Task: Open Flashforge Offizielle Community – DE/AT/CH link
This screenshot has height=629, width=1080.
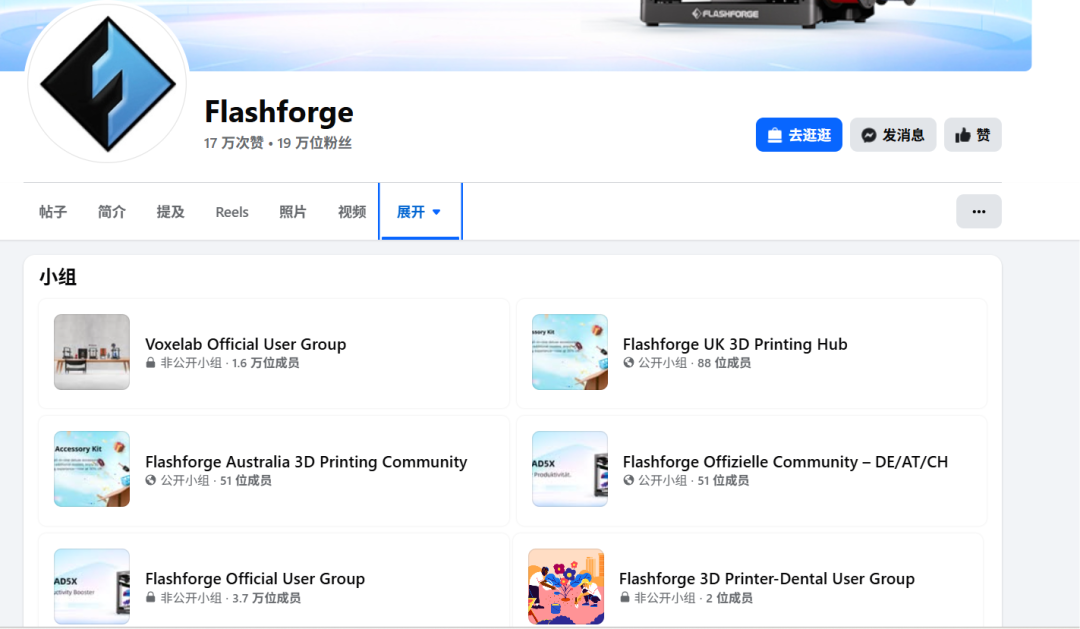Action: [784, 462]
